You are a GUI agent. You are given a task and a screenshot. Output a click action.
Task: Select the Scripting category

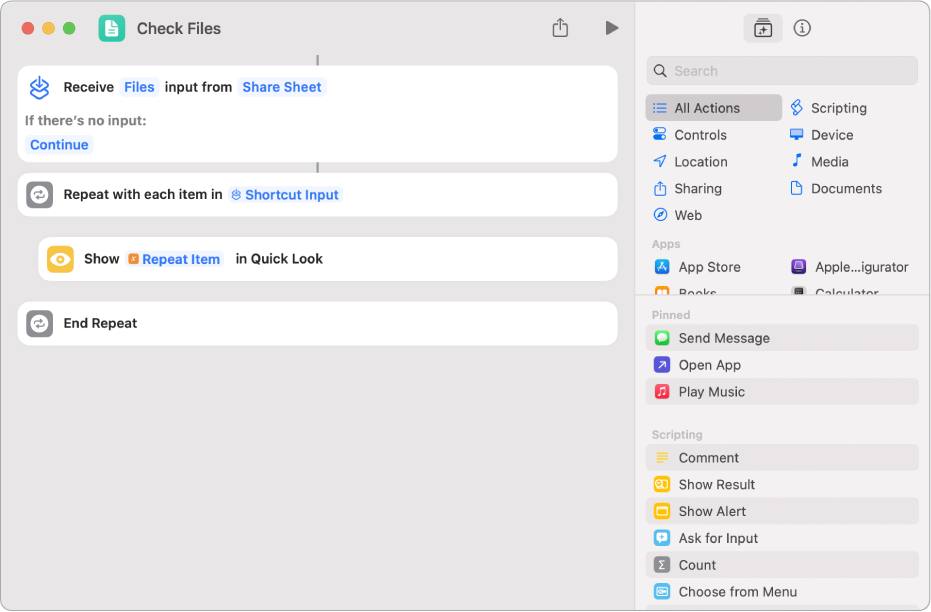(838, 108)
